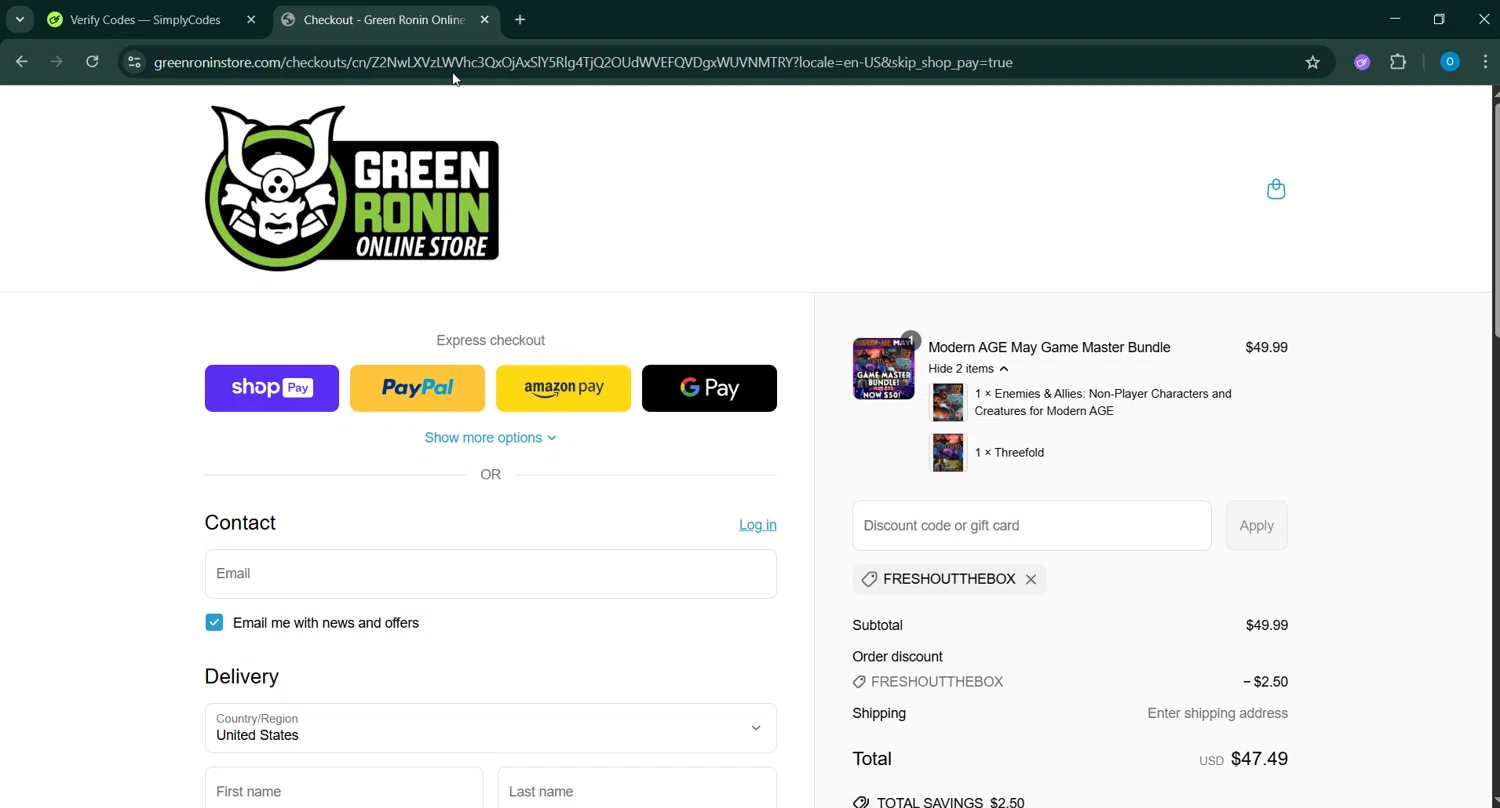Focus the Email input field
1500x808 pixels.
[x=490, y=574]
